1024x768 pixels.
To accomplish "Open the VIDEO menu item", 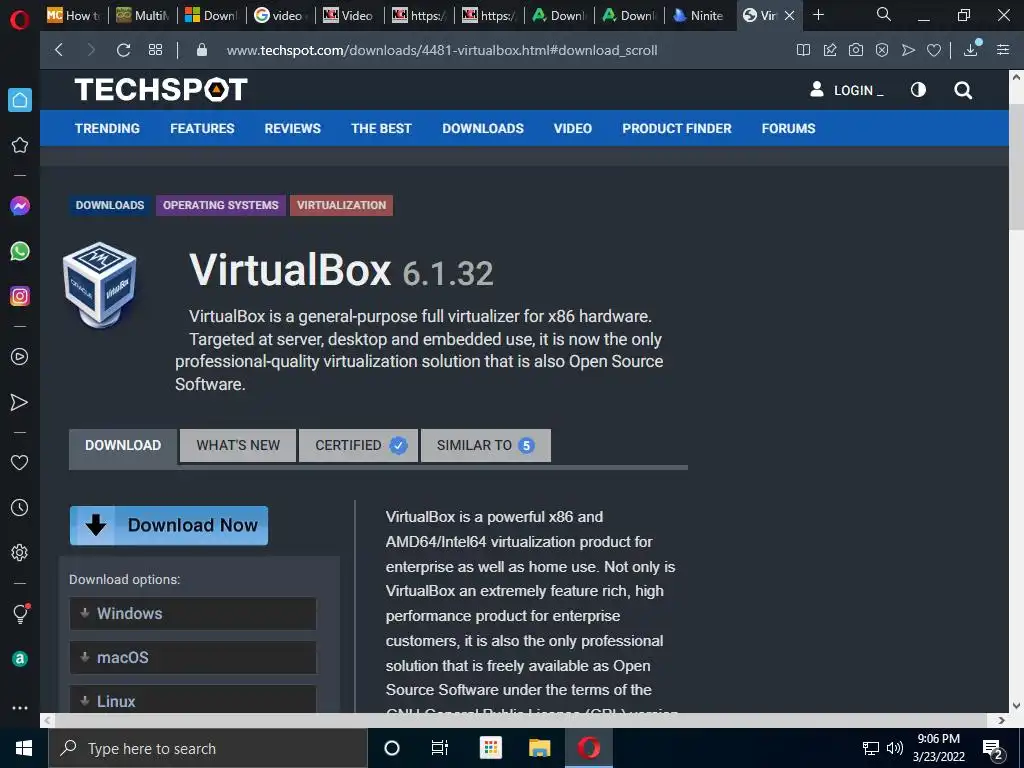I will [x=573, y=129].
